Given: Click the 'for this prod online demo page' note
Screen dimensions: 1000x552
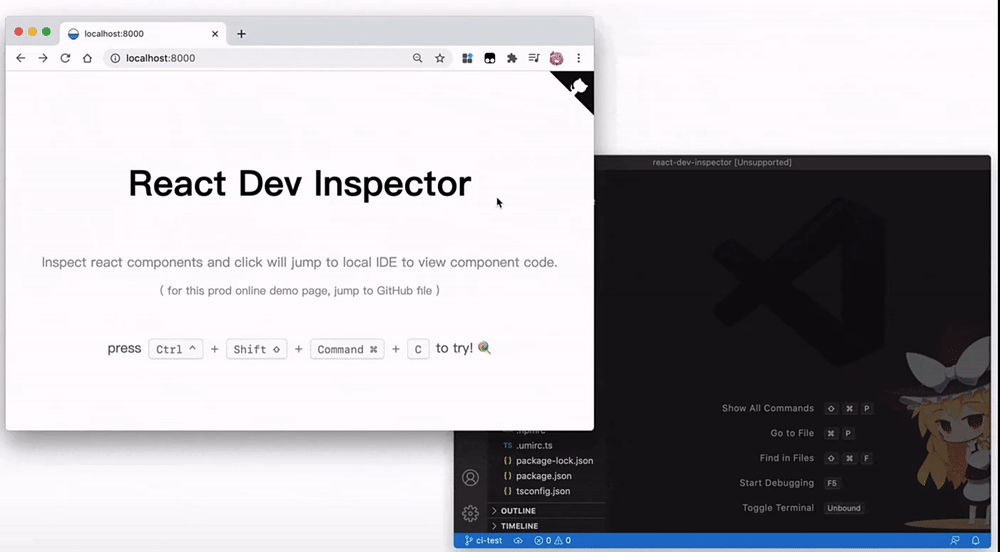Looking at the screenshot, I should [299, 291].
